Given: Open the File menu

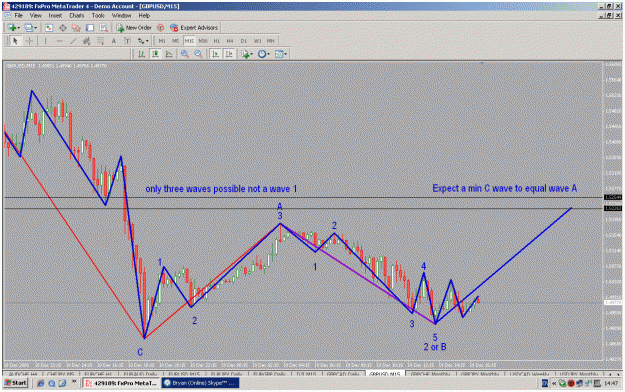Looking at the screenshot, I should [18, 16].
